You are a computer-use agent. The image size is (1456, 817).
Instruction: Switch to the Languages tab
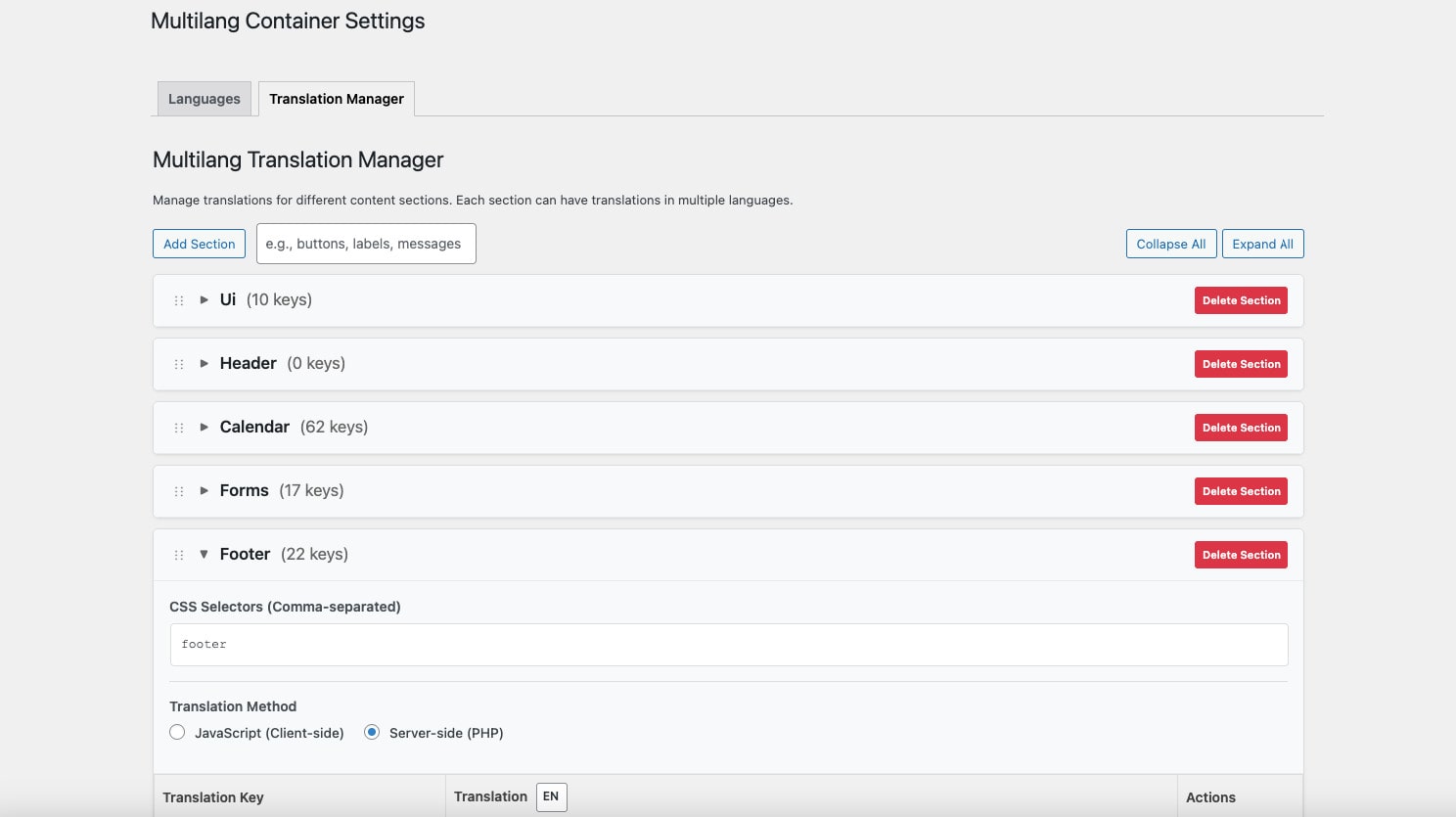click(x=204, y=99)
